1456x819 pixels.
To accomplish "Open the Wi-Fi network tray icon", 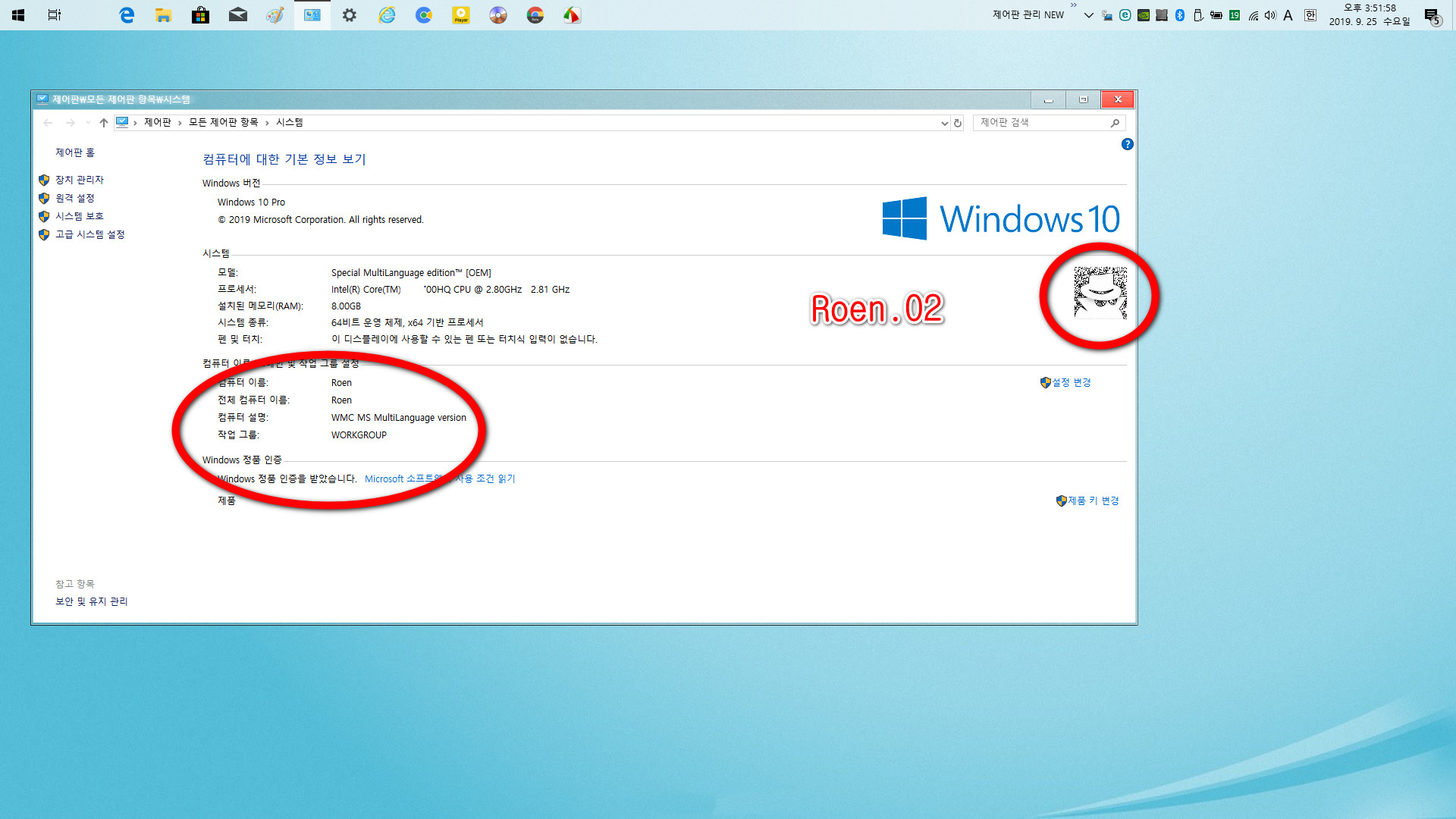I will (1253, 15).
